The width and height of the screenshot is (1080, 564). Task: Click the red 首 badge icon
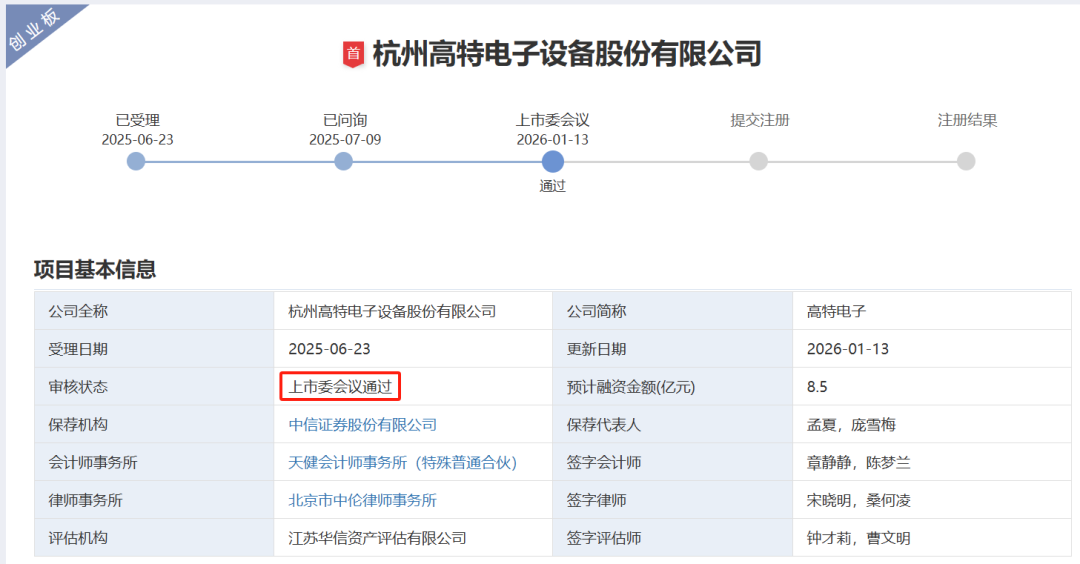353,54
